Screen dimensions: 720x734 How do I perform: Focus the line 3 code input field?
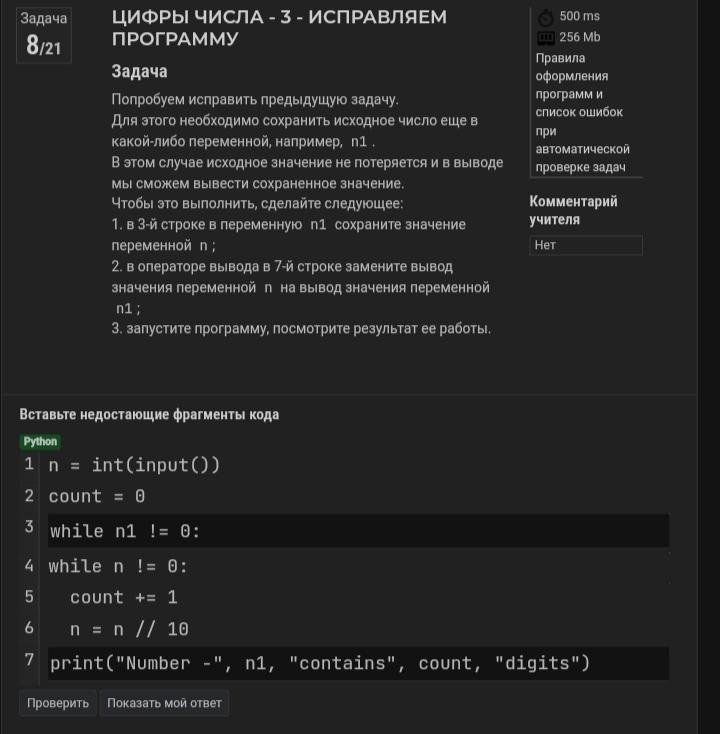coord(358,531)
